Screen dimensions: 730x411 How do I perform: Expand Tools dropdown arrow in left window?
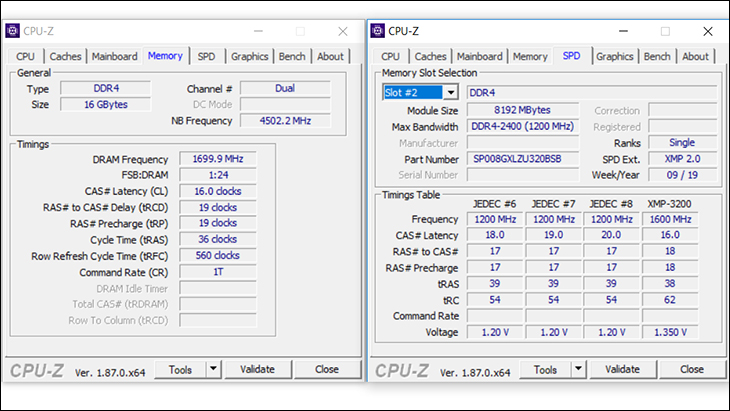click(213, 370)
